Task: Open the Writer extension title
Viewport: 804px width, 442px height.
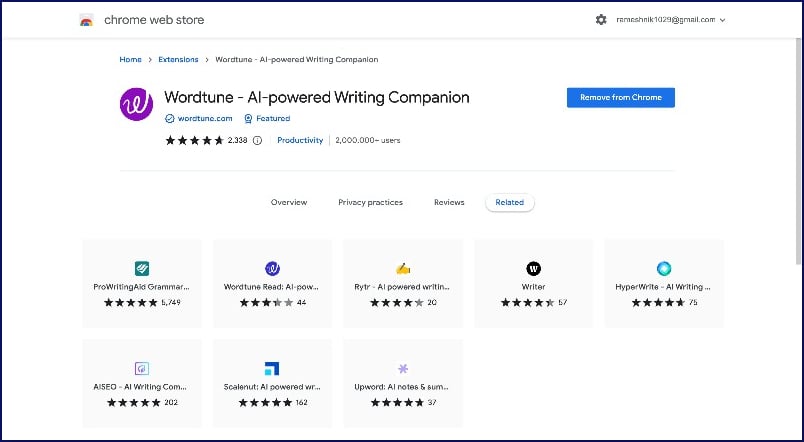Action: (533, 287)
